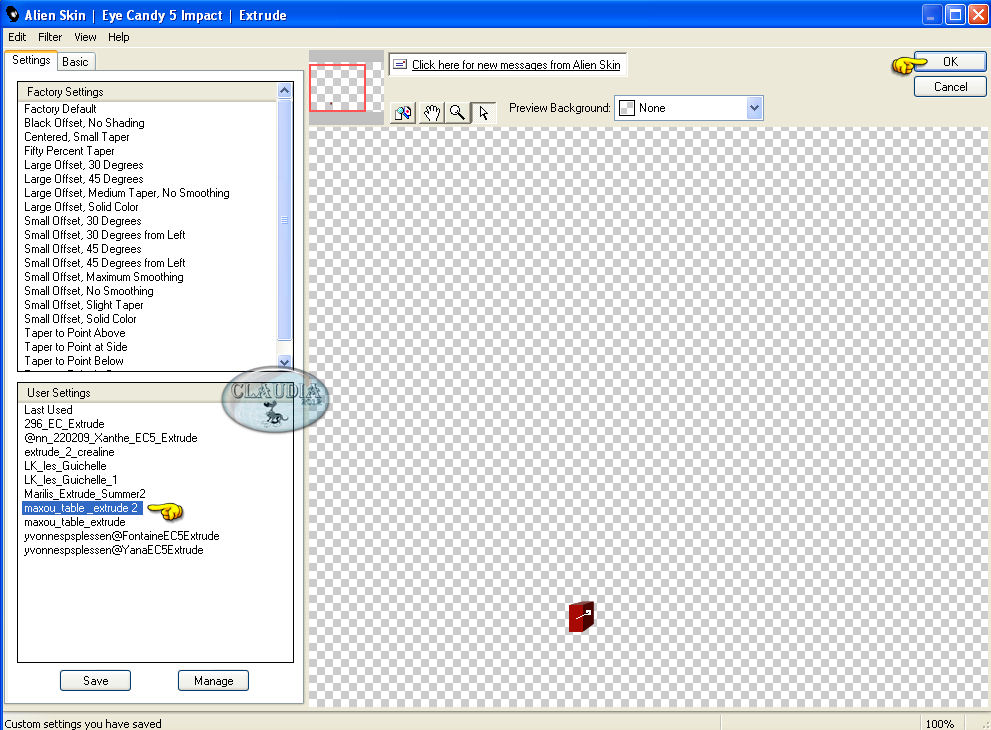The image size is (991, 730).
Task: Select maxou_table _extrude 2 setting
Action: click(x=81, y=508)
